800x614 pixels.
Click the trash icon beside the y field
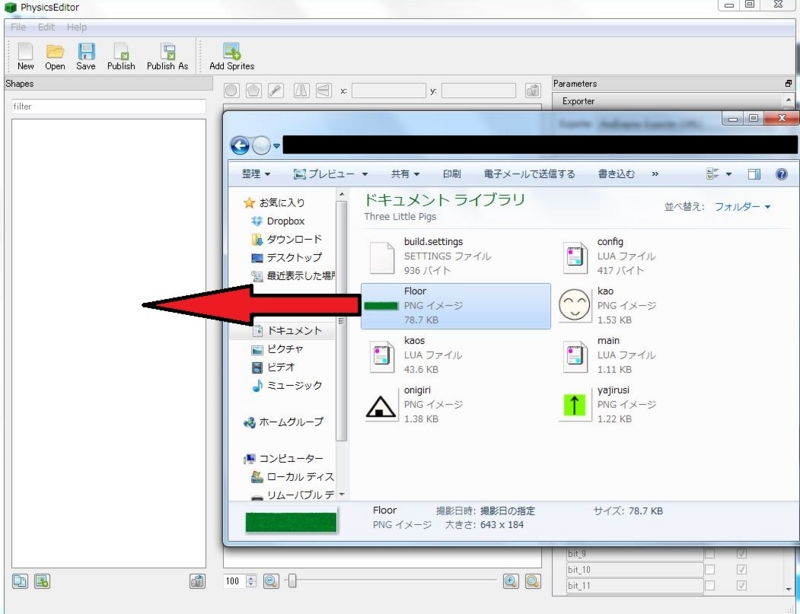[x=533, y=90]
